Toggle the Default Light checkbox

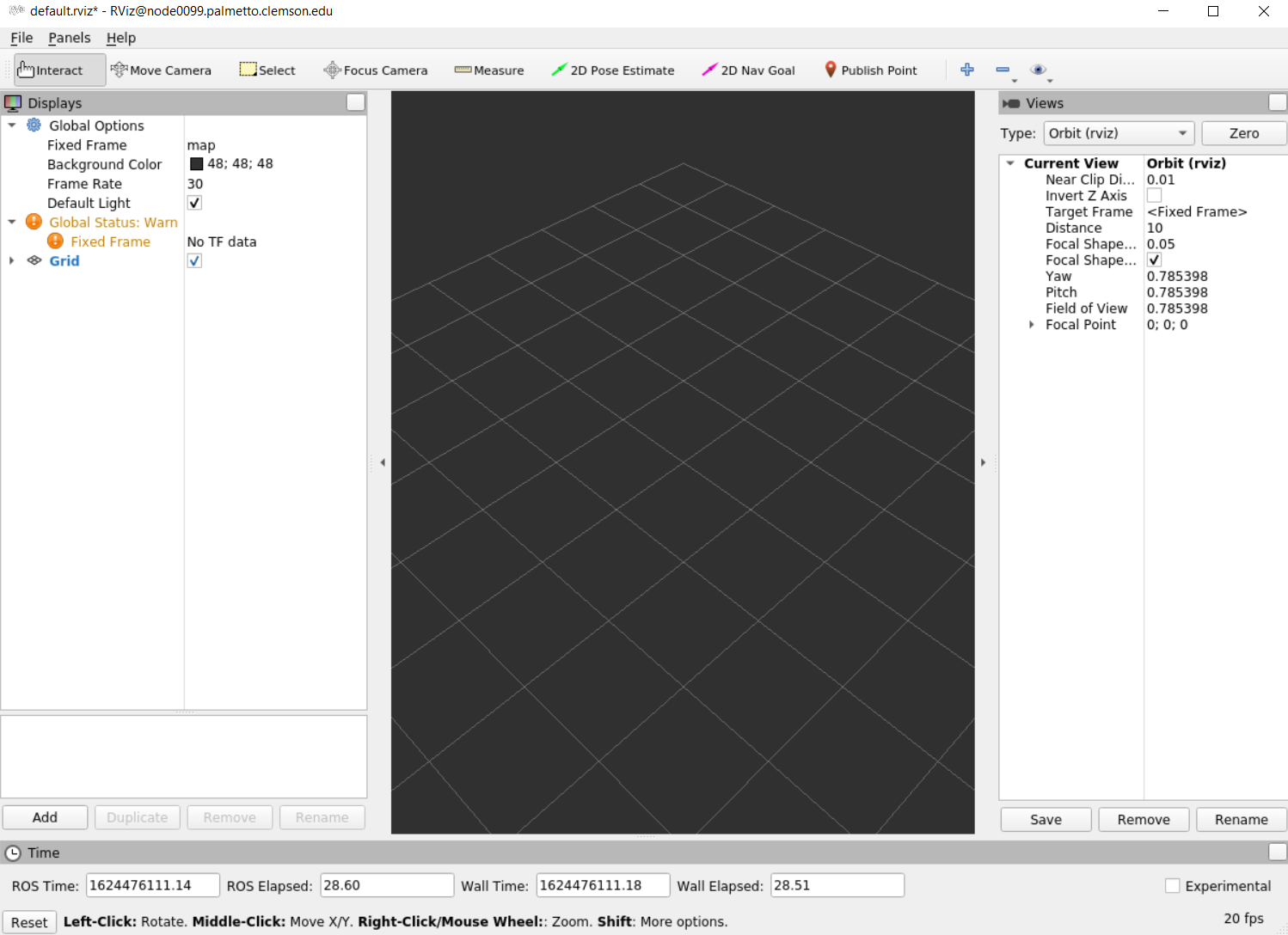coord(194,203)
